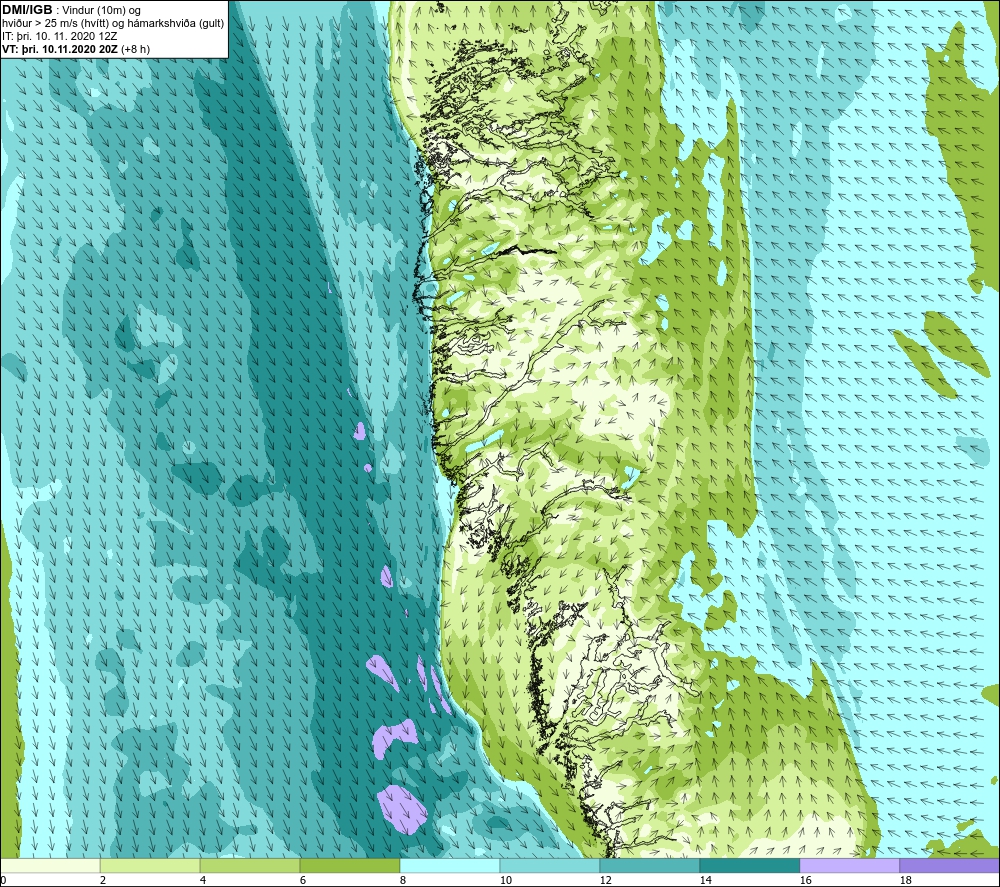
Task: Click the '18' scale value label
Action: [x=905, y=880]
